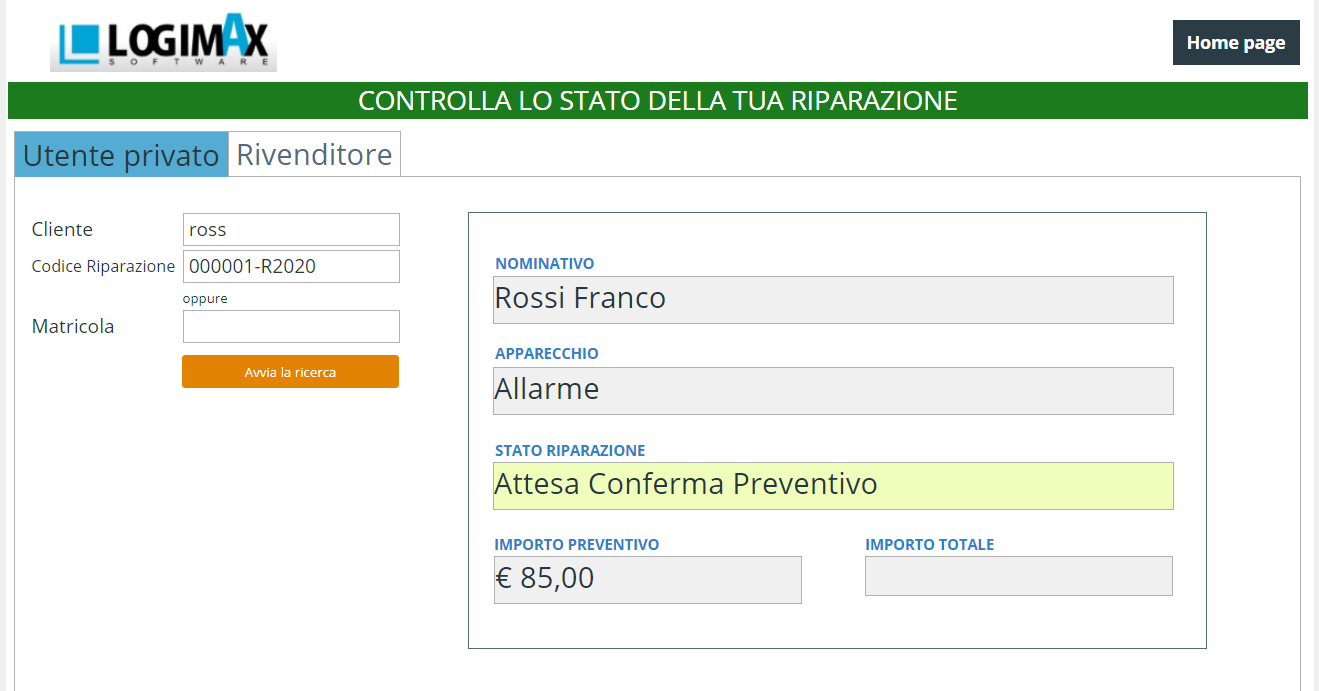Image resolution: width=1319 pixels, height=691 pixels.
Task: Click the Codice Riparazione input box
Action: (x=291, y=266)
